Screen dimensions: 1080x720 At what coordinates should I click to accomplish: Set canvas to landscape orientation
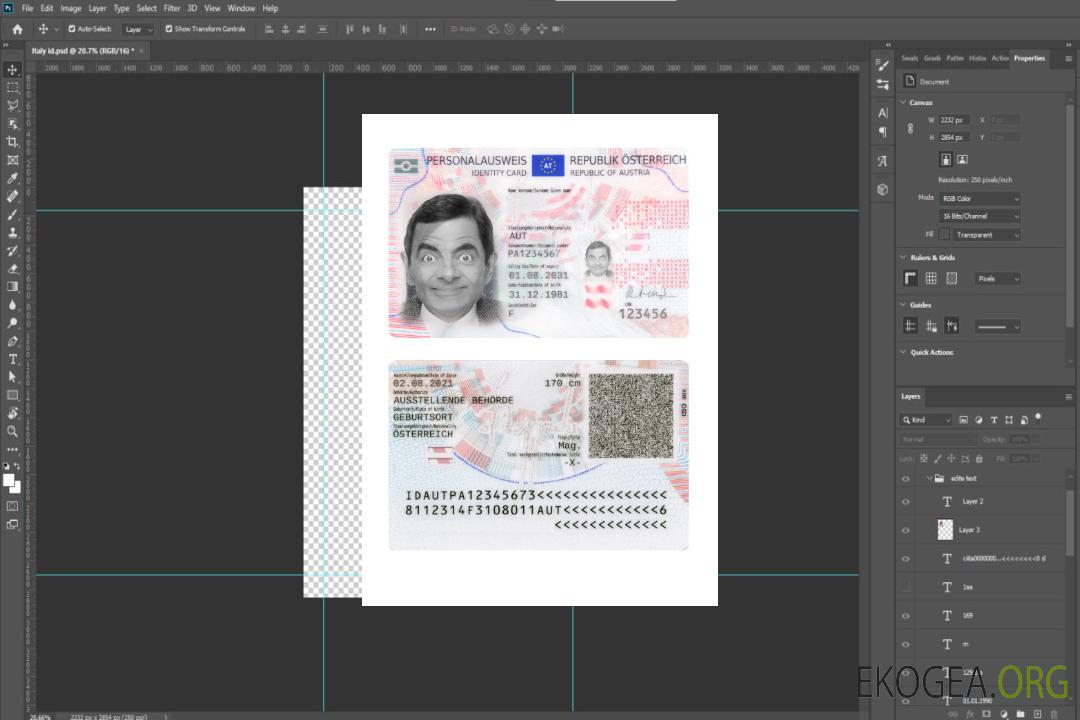coord(962,160)
